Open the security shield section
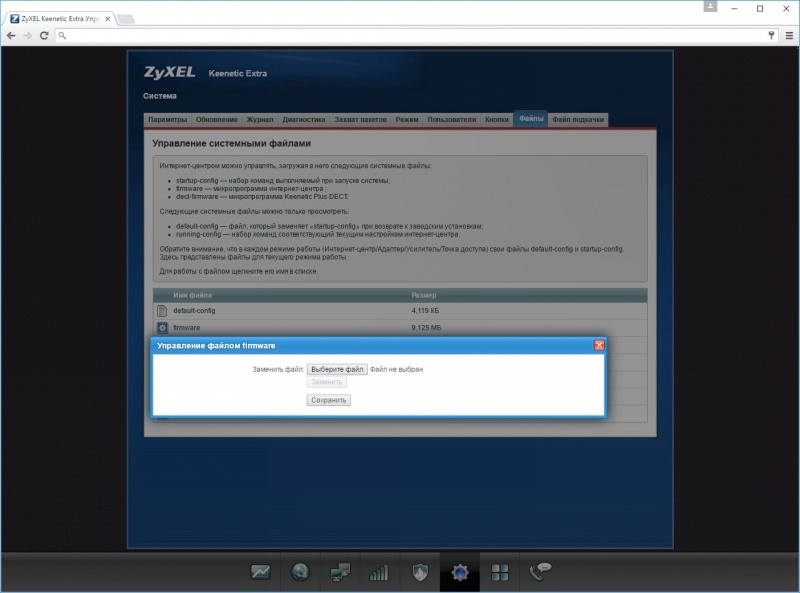 point(420,573)
